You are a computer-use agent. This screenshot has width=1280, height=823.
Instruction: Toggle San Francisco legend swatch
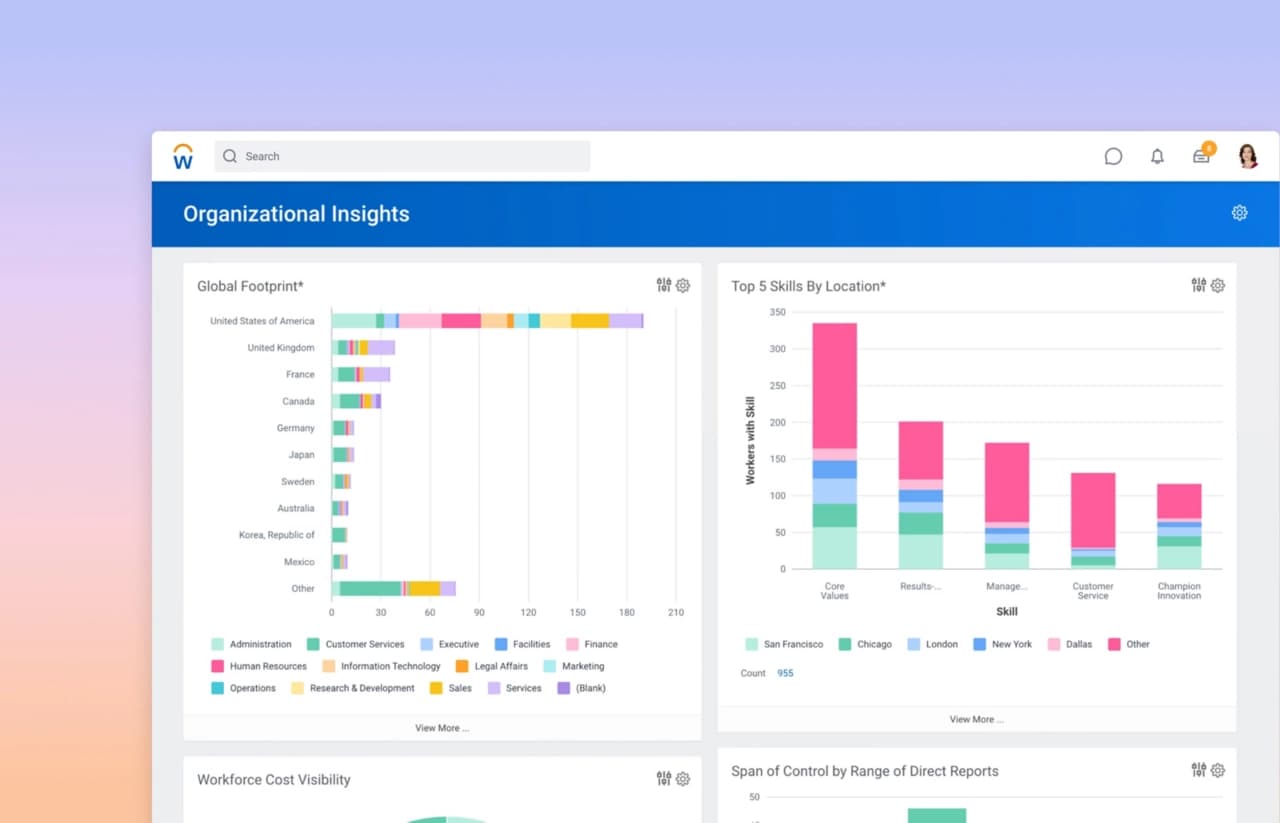tap(752, 644)
